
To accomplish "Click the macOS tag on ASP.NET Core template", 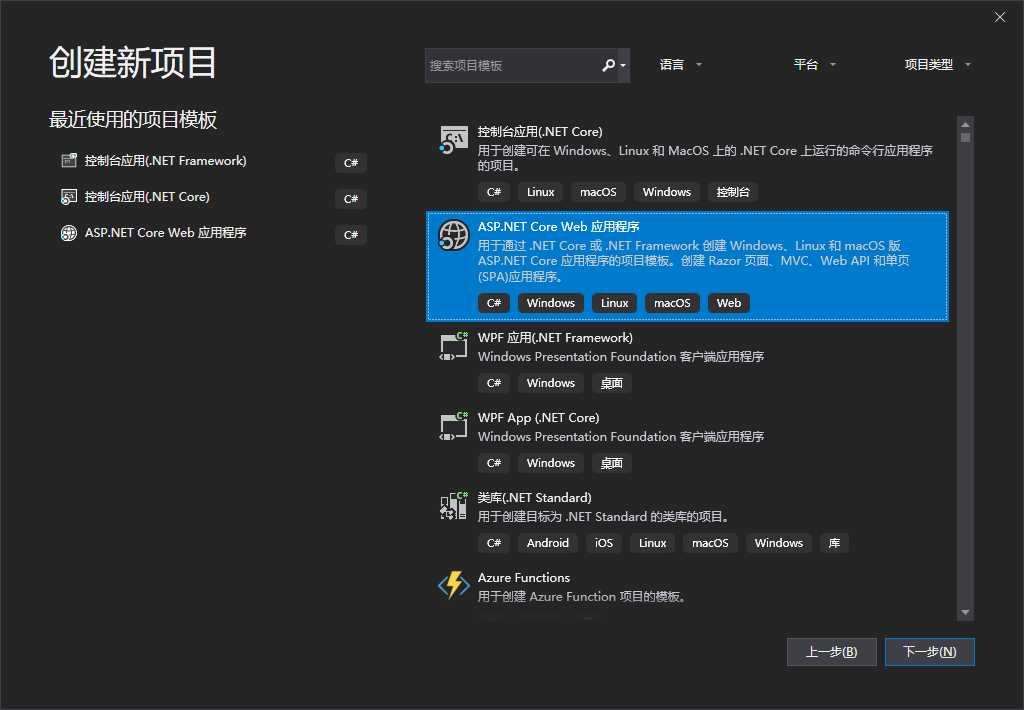I will (672, 303).
